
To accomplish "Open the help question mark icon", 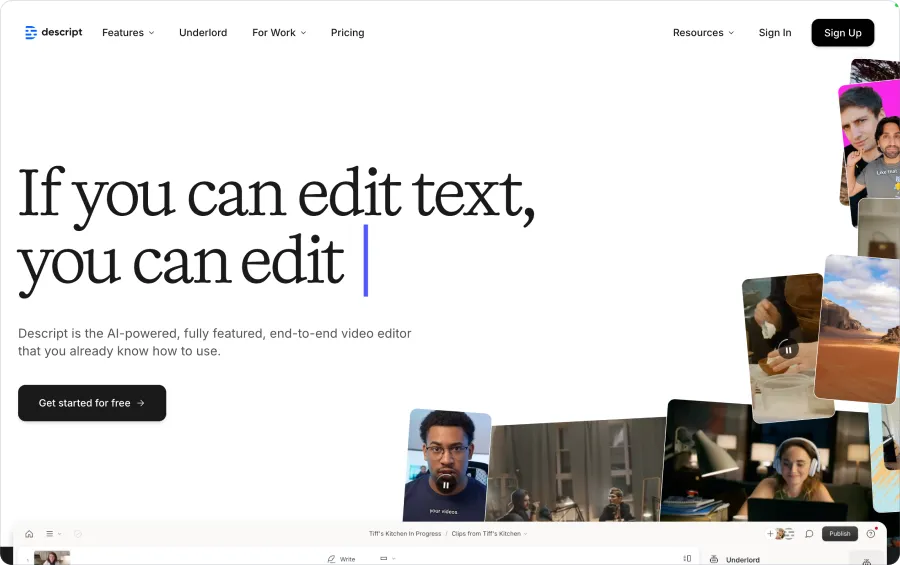I will click(871, 534).
